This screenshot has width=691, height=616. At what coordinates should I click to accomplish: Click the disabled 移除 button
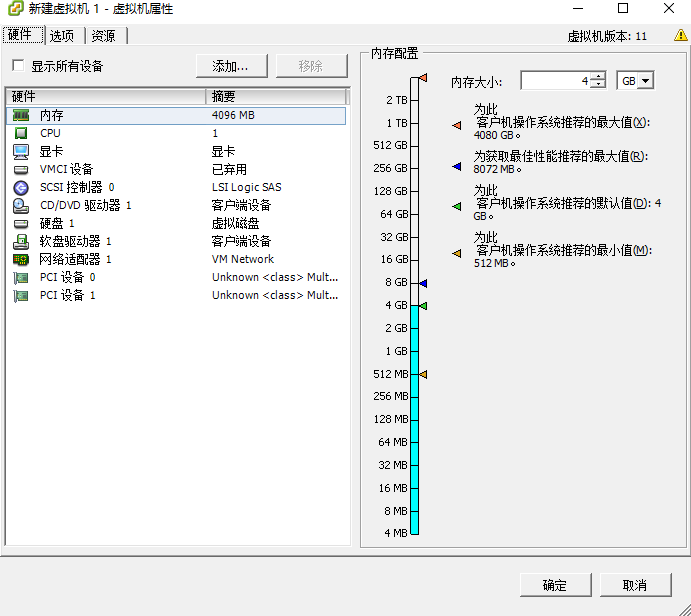pos(312,66)
